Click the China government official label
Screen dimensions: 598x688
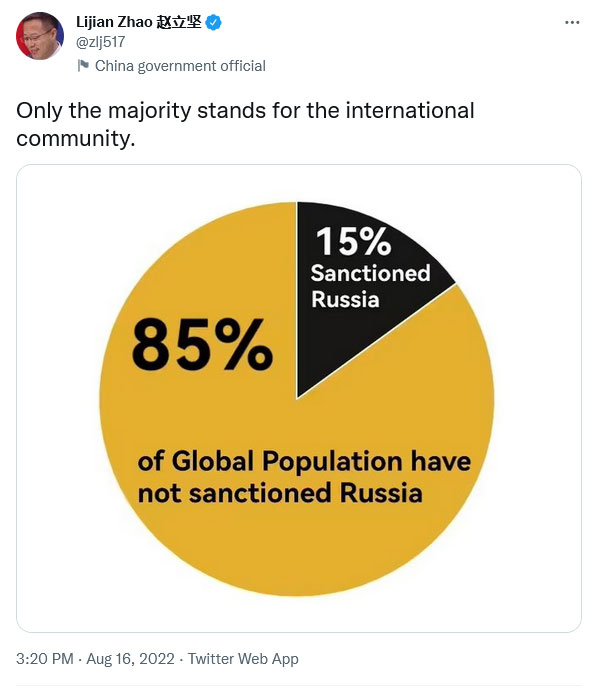pos(180,66)
